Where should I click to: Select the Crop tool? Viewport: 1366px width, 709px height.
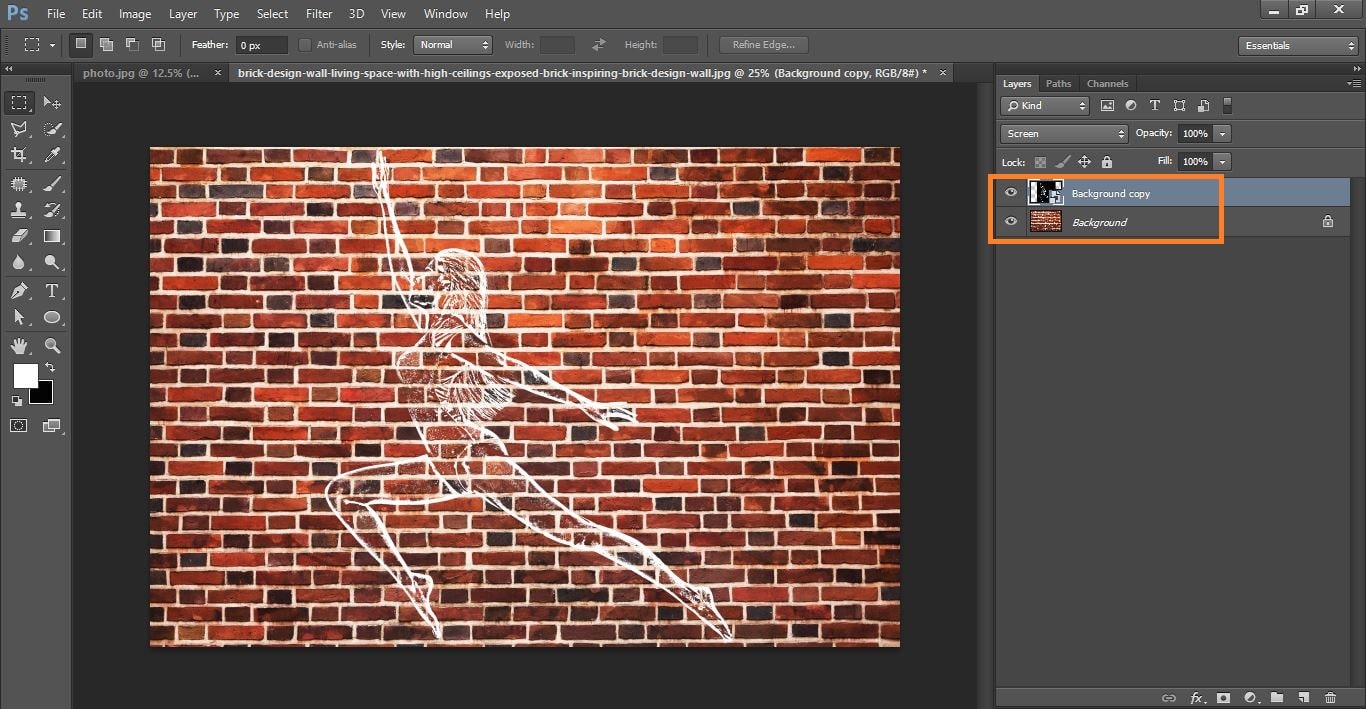19,155
